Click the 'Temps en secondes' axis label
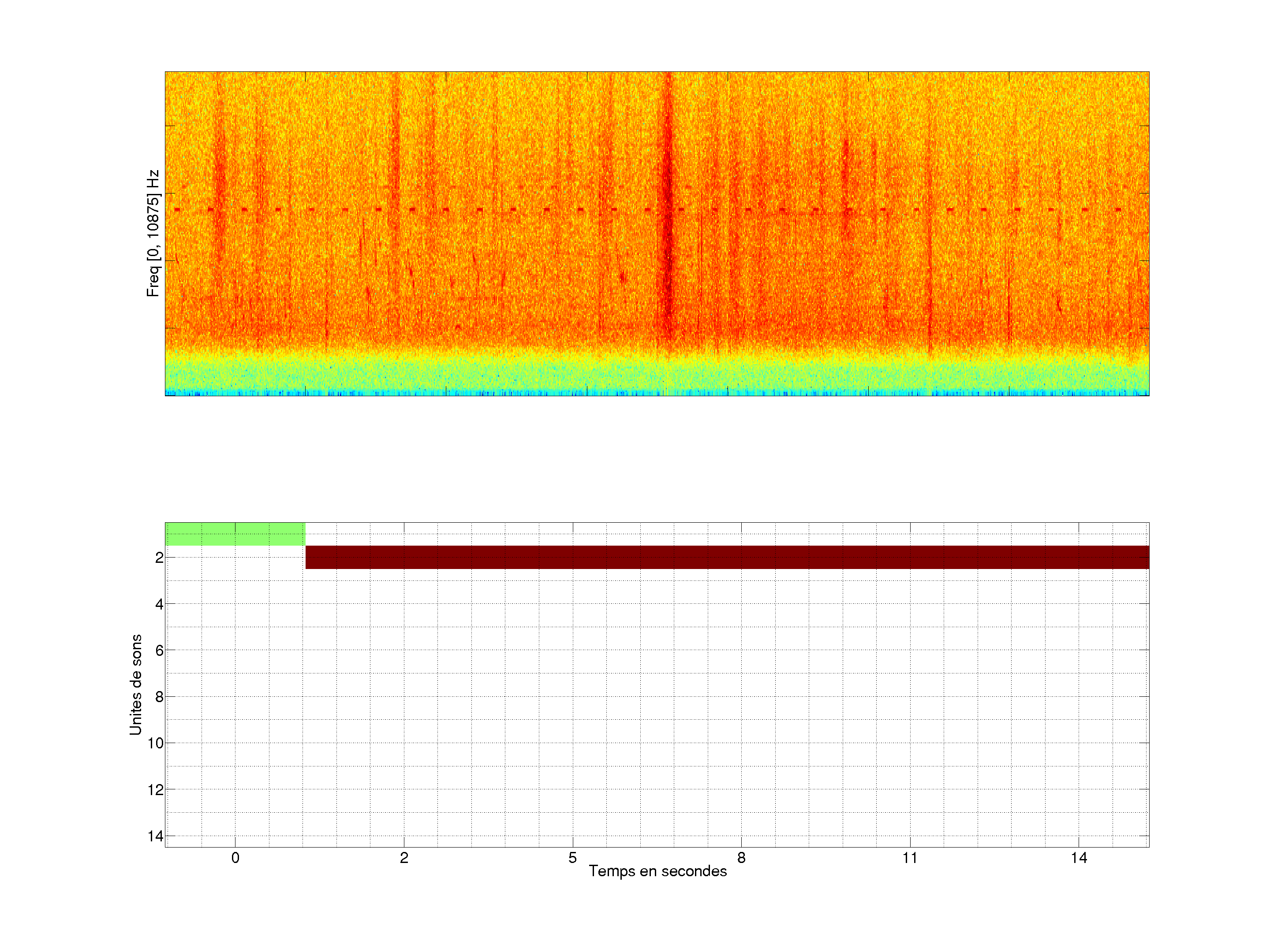1270x952 pixels. (x=657, y=871)
